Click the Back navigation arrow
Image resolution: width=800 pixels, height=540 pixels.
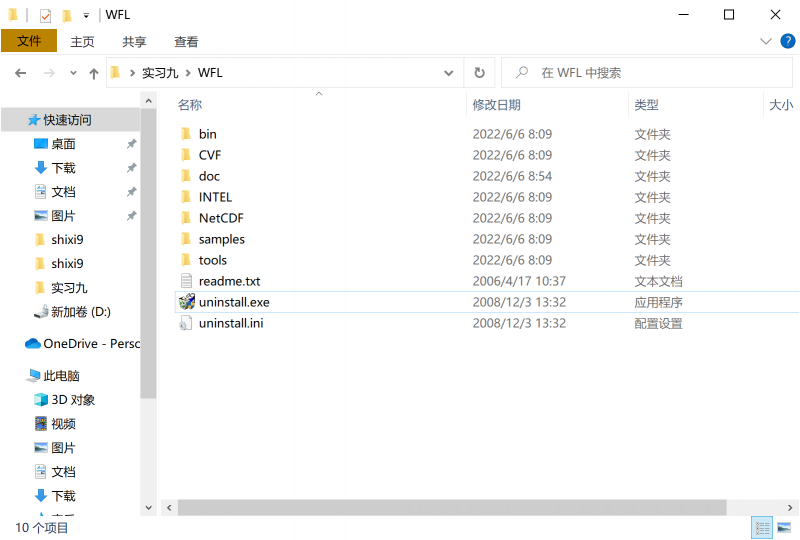[20, 73]
